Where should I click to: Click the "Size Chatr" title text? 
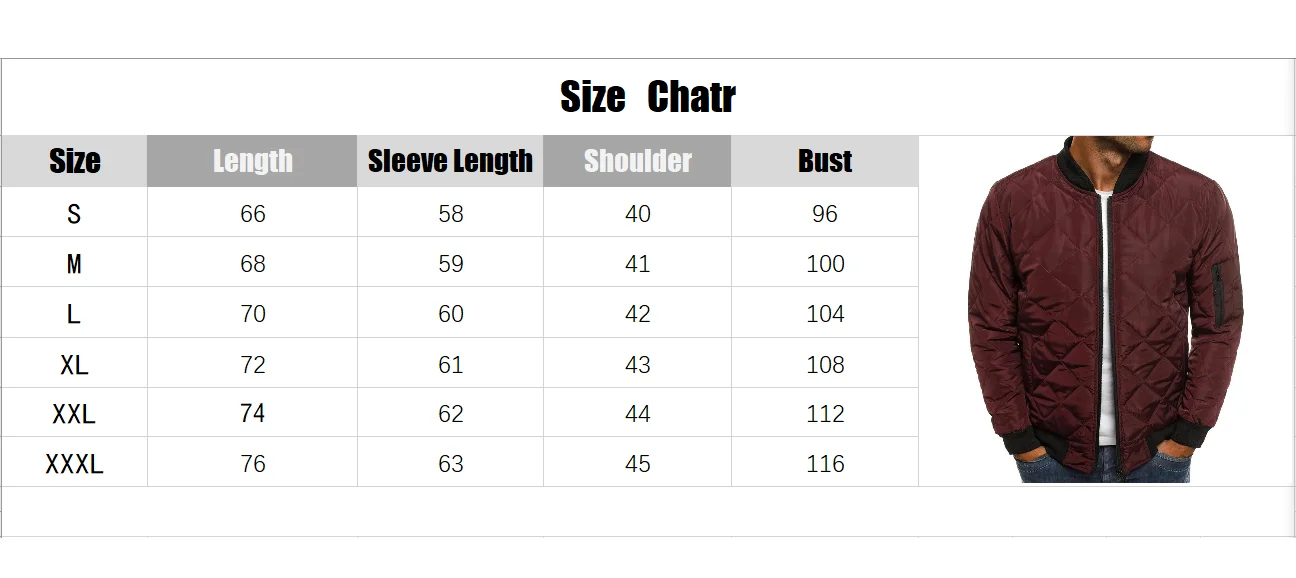(648, 97)
